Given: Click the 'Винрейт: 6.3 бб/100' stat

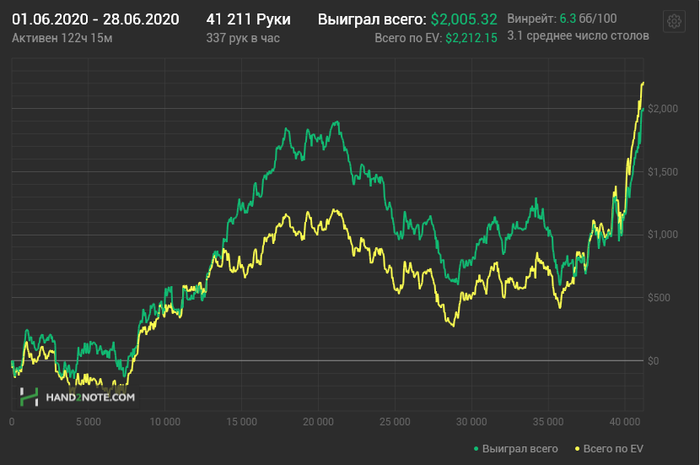Looking at the screenshot, I should point(562,18).
